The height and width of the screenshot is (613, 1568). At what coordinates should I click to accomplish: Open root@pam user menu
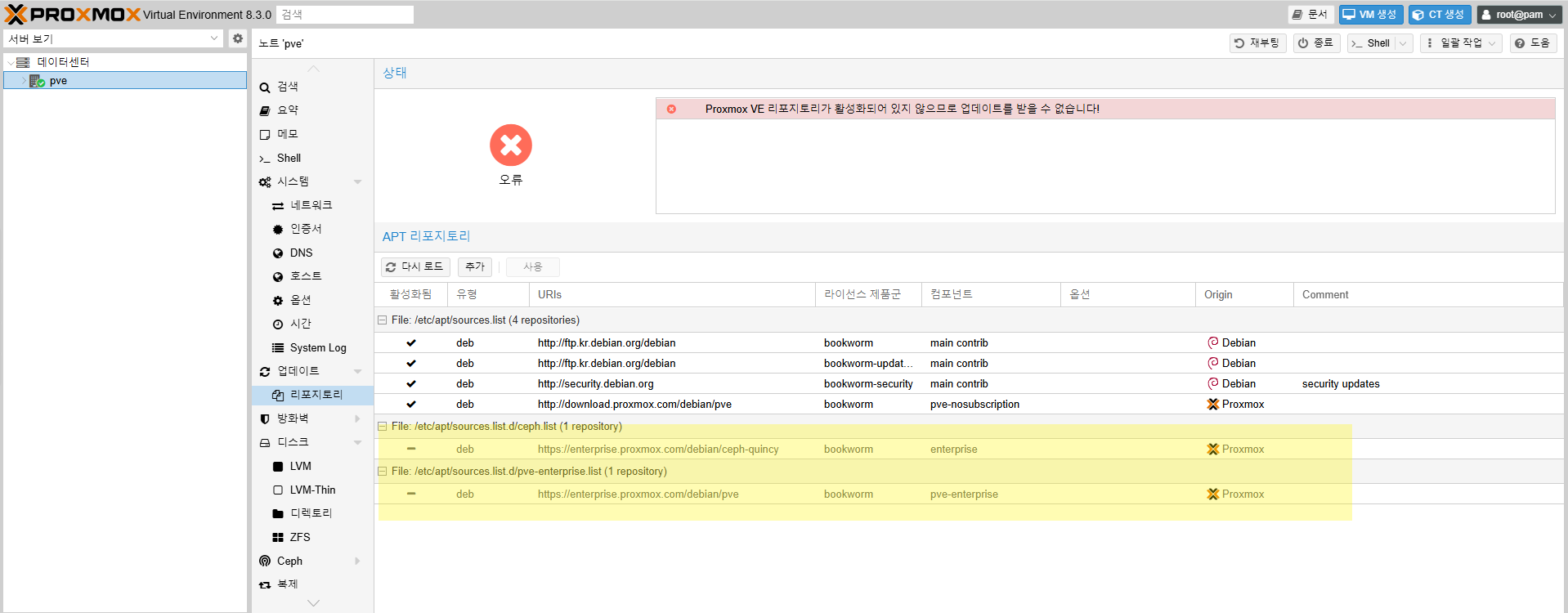click(x=1520, y=15)
